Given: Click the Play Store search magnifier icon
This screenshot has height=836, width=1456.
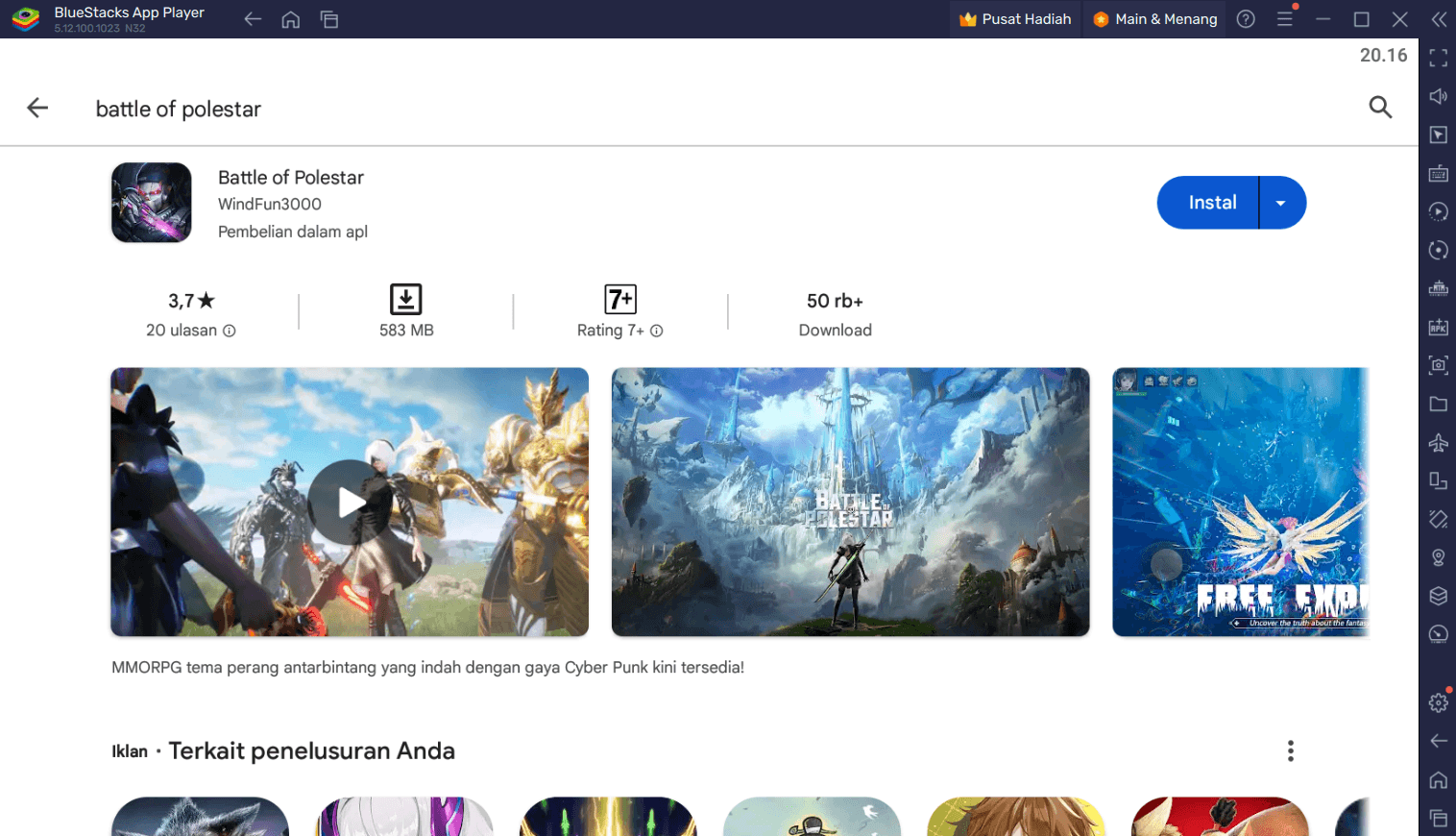Looking at the screenshot, I should pyautogui.click(x=1380, y=108).
